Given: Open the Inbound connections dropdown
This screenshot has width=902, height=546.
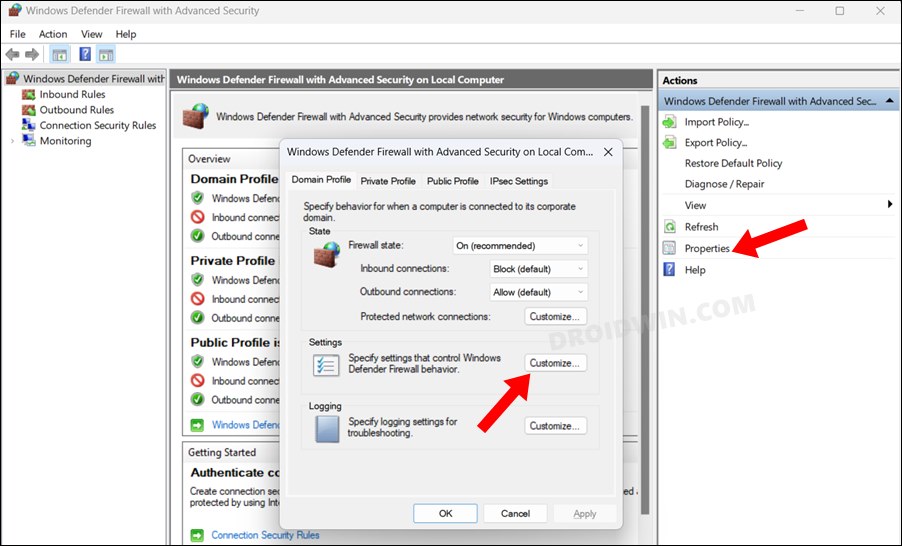Looking at the screenshot, I should tap(538, 269).
